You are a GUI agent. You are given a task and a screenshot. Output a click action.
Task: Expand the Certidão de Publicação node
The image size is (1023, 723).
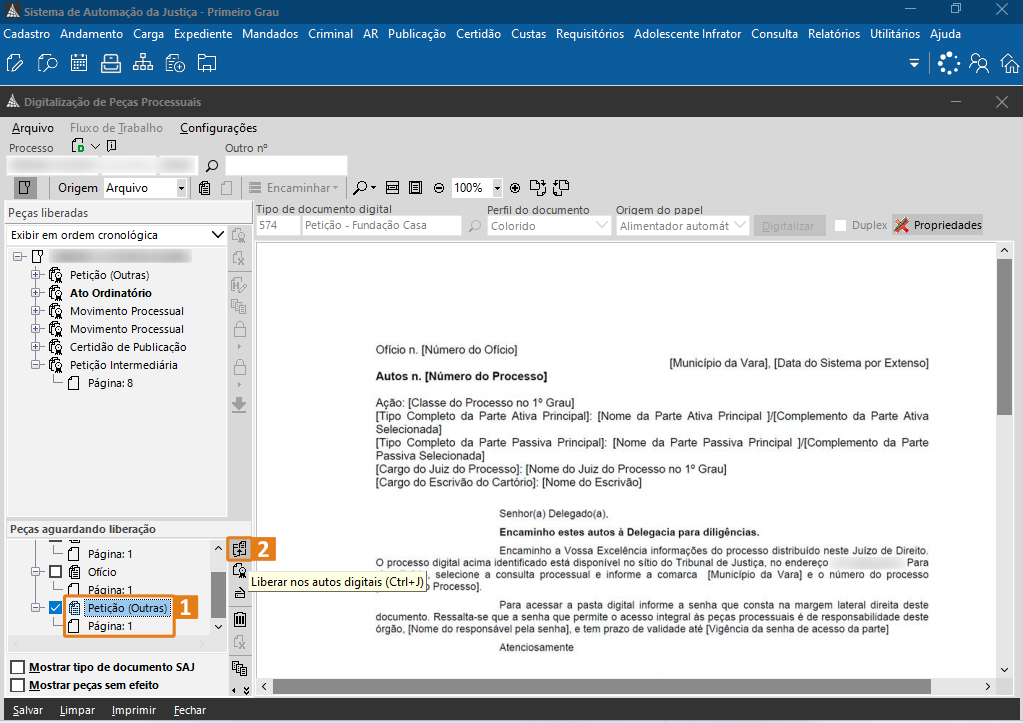coord(36,346)
